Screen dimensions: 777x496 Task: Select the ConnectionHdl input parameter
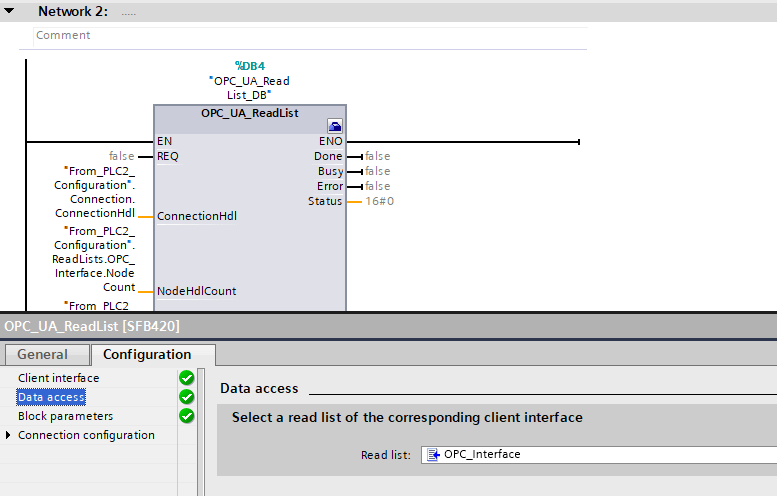tap(196, 216)
